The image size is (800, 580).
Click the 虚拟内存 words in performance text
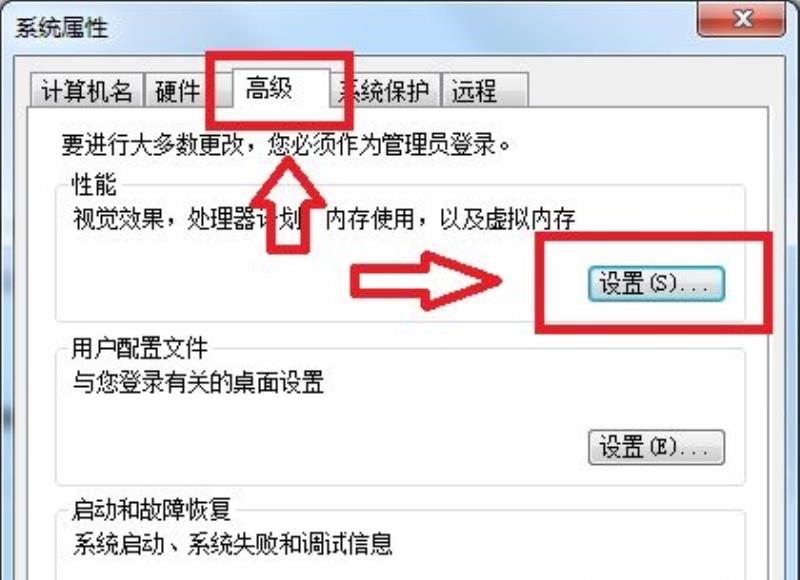point(530,219)
